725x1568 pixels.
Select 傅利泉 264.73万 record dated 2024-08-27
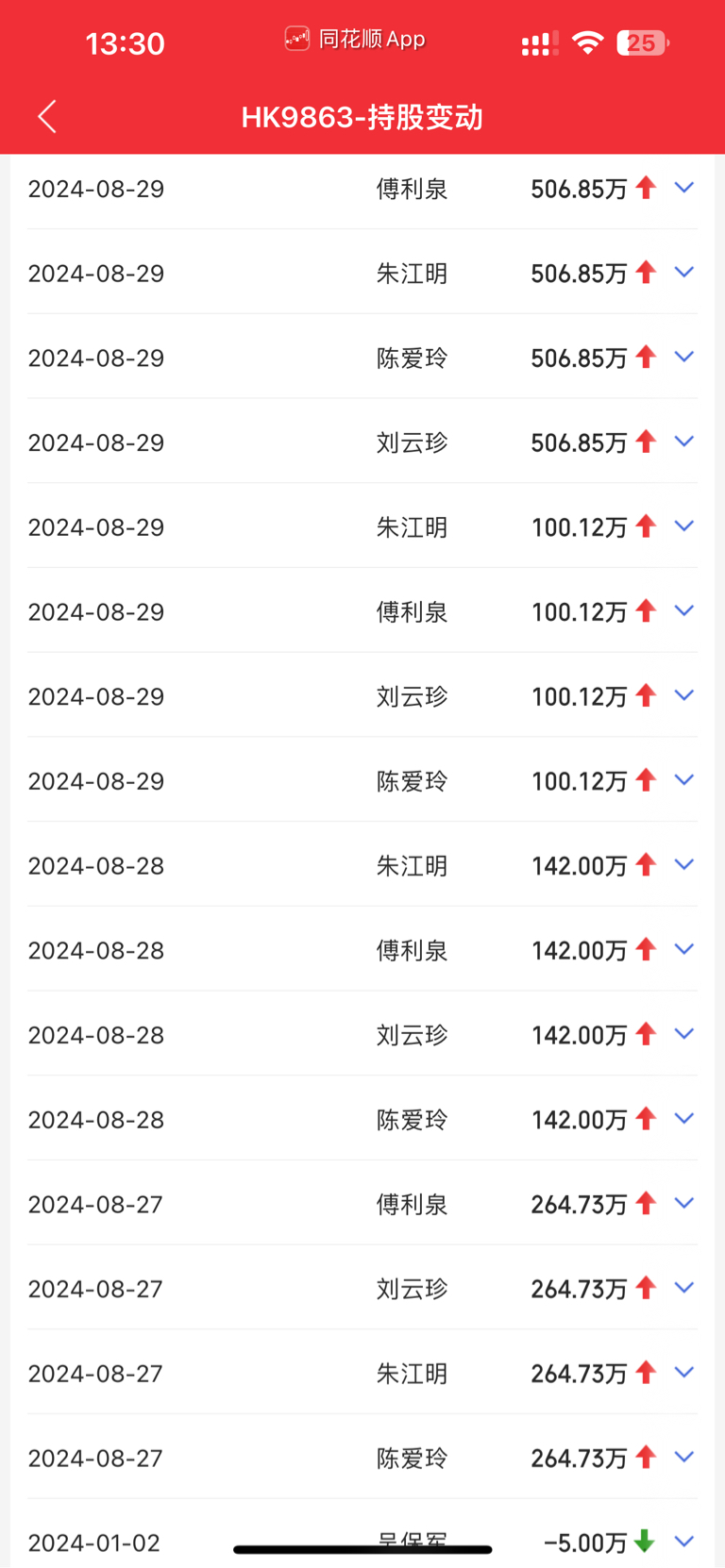click(362, 1204)
